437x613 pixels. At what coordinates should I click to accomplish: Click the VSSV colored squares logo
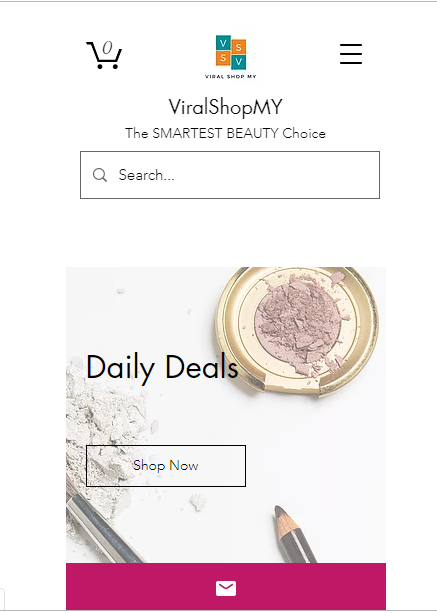coord(231,52)
